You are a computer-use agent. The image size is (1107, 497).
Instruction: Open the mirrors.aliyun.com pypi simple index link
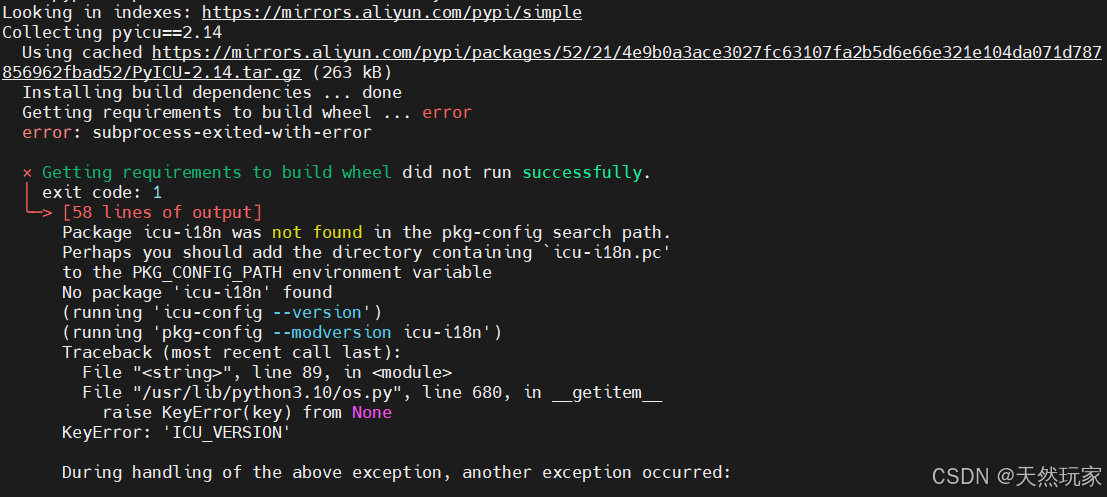point(392,12)
